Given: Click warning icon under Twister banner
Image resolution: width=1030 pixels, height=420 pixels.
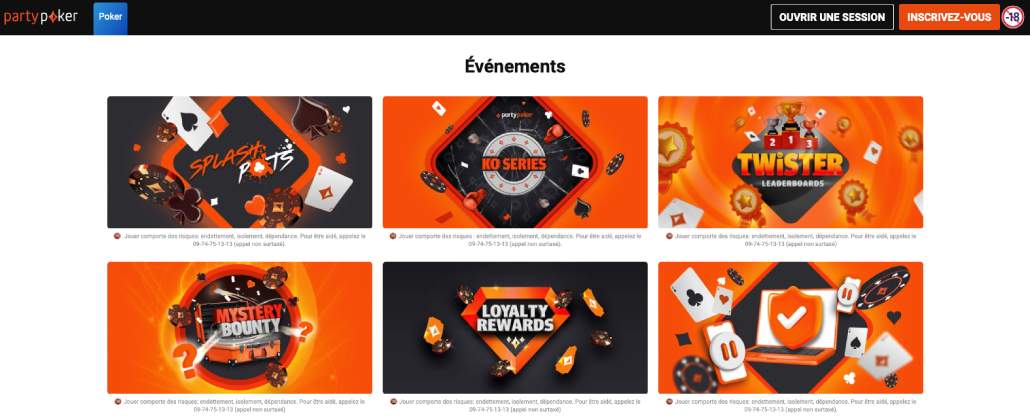Looking at the screenshot, I should click(x=669, y=235).
